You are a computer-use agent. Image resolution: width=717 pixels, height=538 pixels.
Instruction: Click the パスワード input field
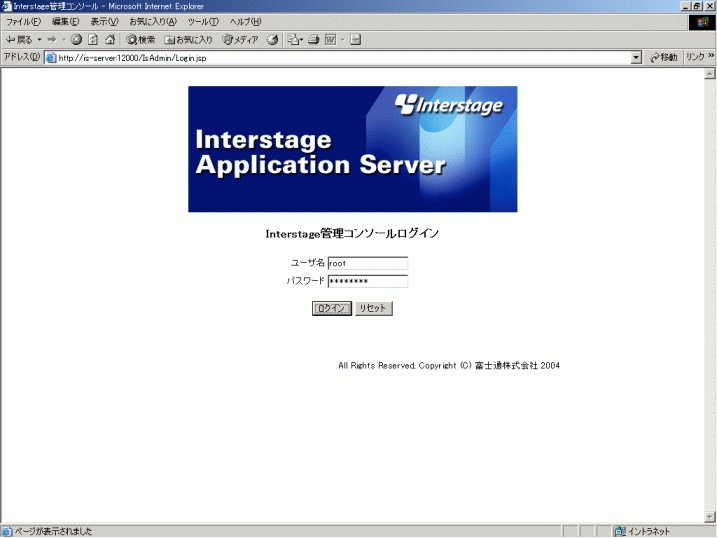point(368,281)
